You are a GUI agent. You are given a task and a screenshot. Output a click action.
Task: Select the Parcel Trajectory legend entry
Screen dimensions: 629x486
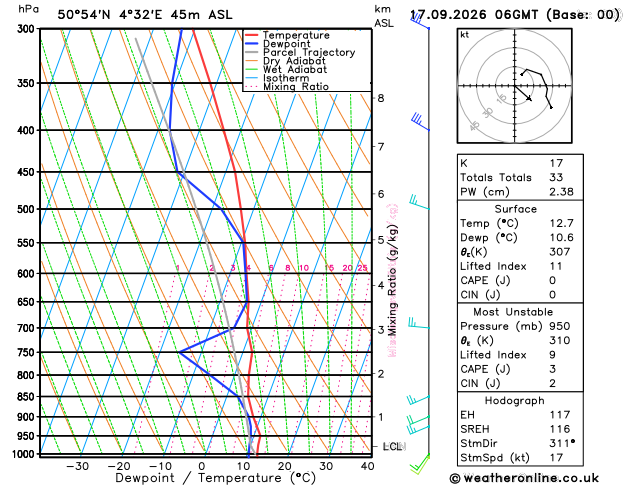(x=300, y=53)
